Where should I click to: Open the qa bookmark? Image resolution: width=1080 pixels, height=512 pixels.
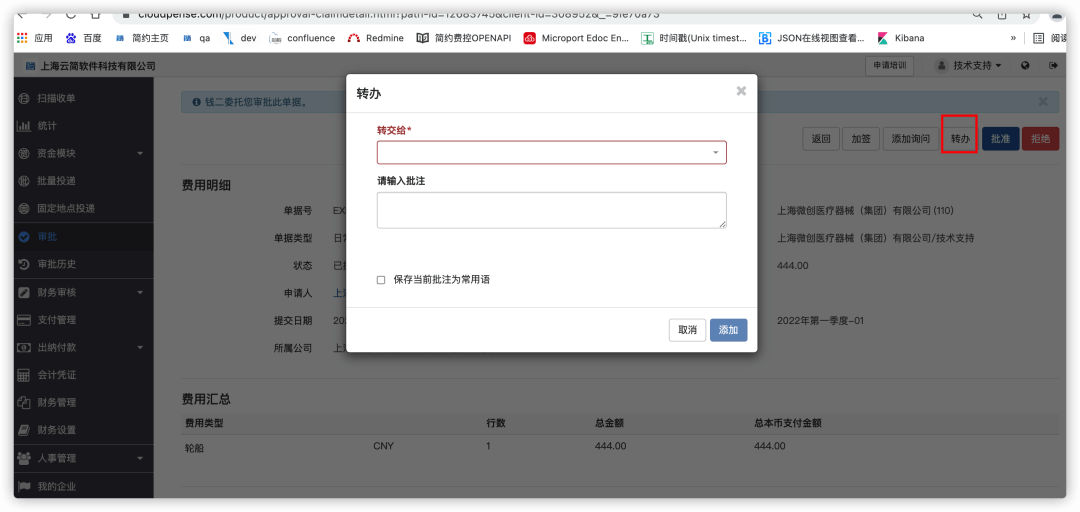coord(197,39)
